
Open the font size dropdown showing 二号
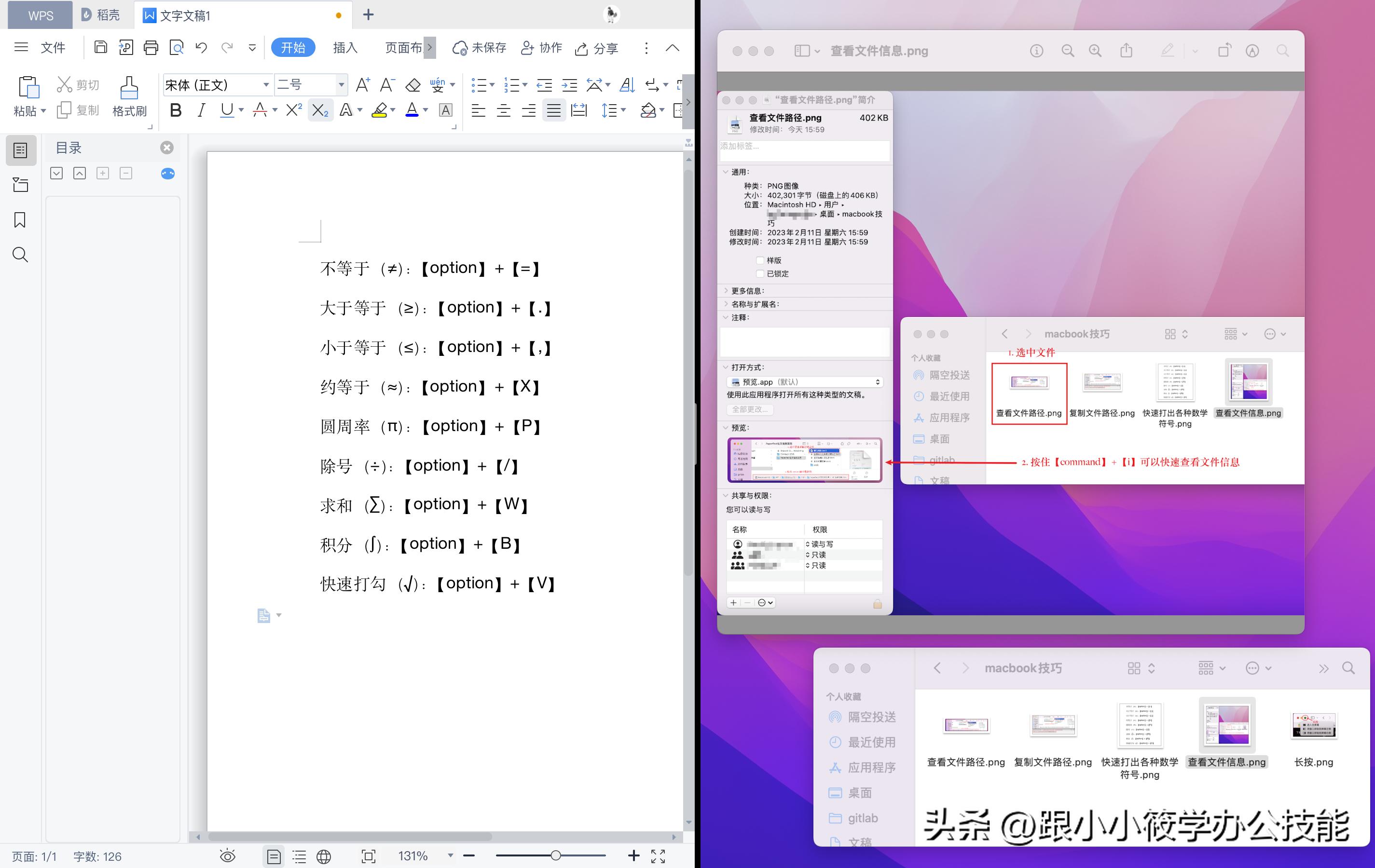point(341,84)
